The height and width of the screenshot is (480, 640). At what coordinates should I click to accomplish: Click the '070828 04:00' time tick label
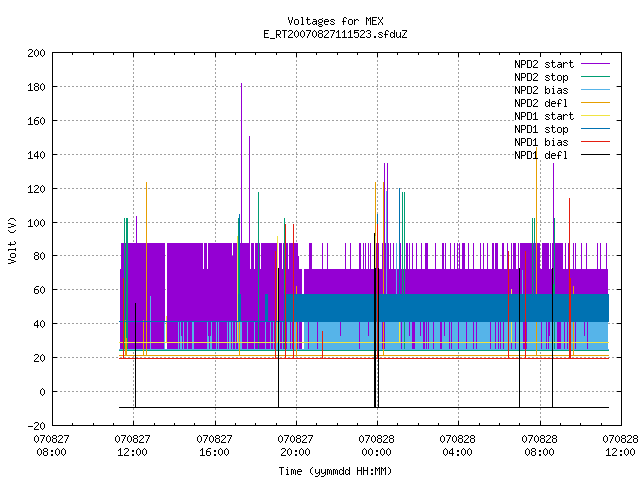click(x=458, y=446)
